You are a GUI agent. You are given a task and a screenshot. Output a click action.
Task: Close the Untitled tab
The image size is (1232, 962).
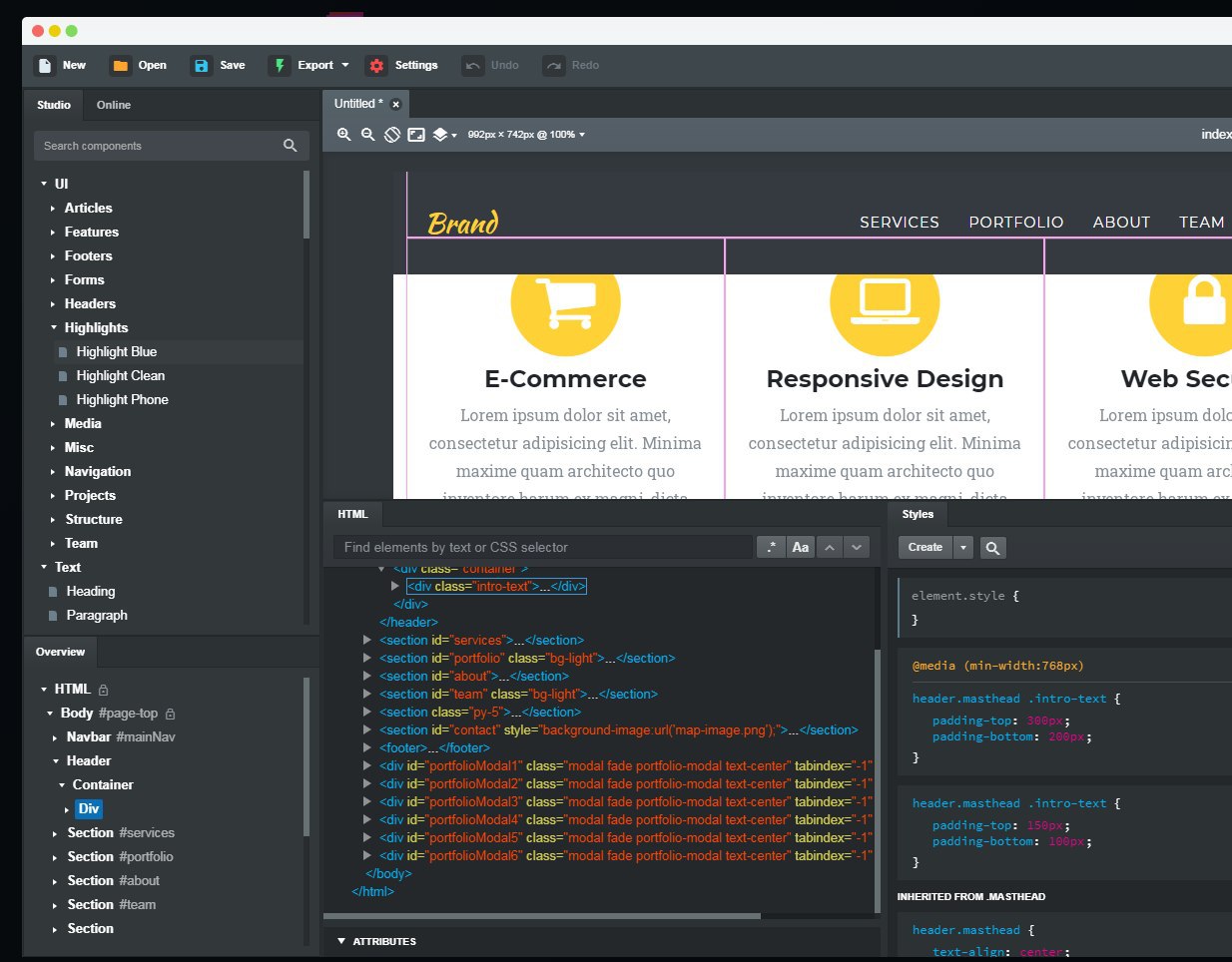tap(395, 104)
